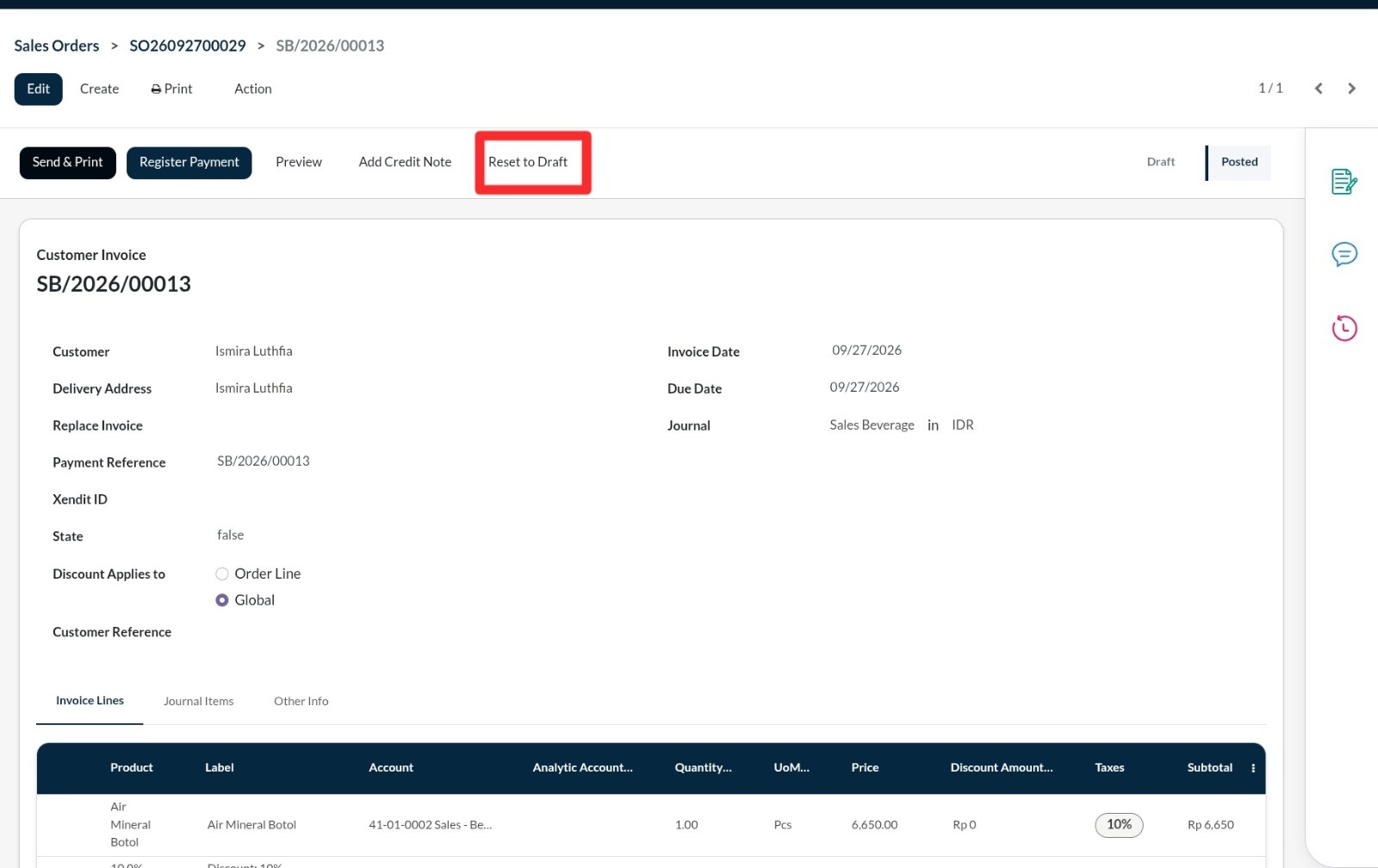This screenshot has height=868, width=1378.
Task: Click invoice date 09/27/2026 value
Action: click(x=867, y=350)
